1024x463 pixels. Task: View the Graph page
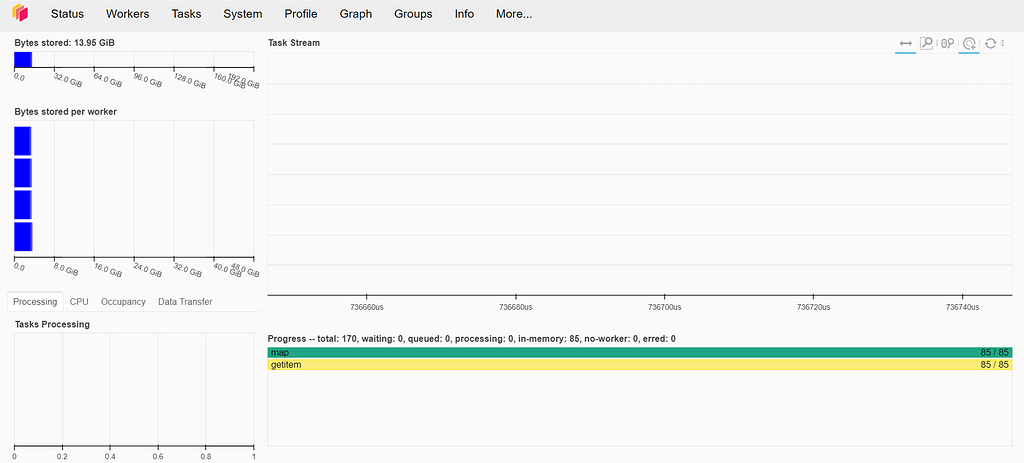pyautogui.click(x=355, y=14)
